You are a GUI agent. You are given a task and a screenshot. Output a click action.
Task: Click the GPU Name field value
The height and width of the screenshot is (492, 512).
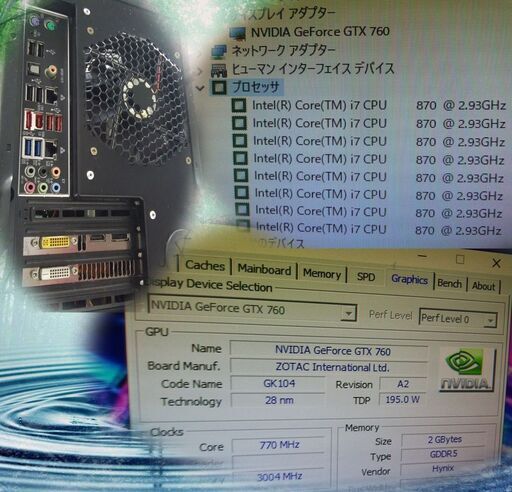[329, 351]
